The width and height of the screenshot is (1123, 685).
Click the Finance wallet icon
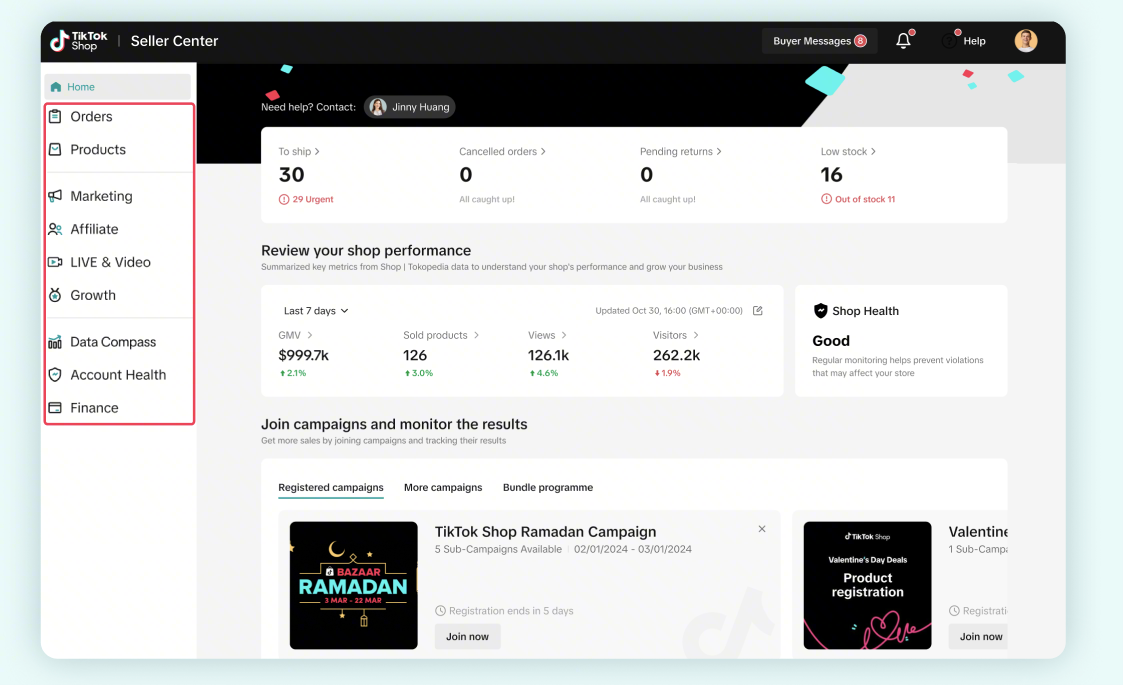point(55,408)
